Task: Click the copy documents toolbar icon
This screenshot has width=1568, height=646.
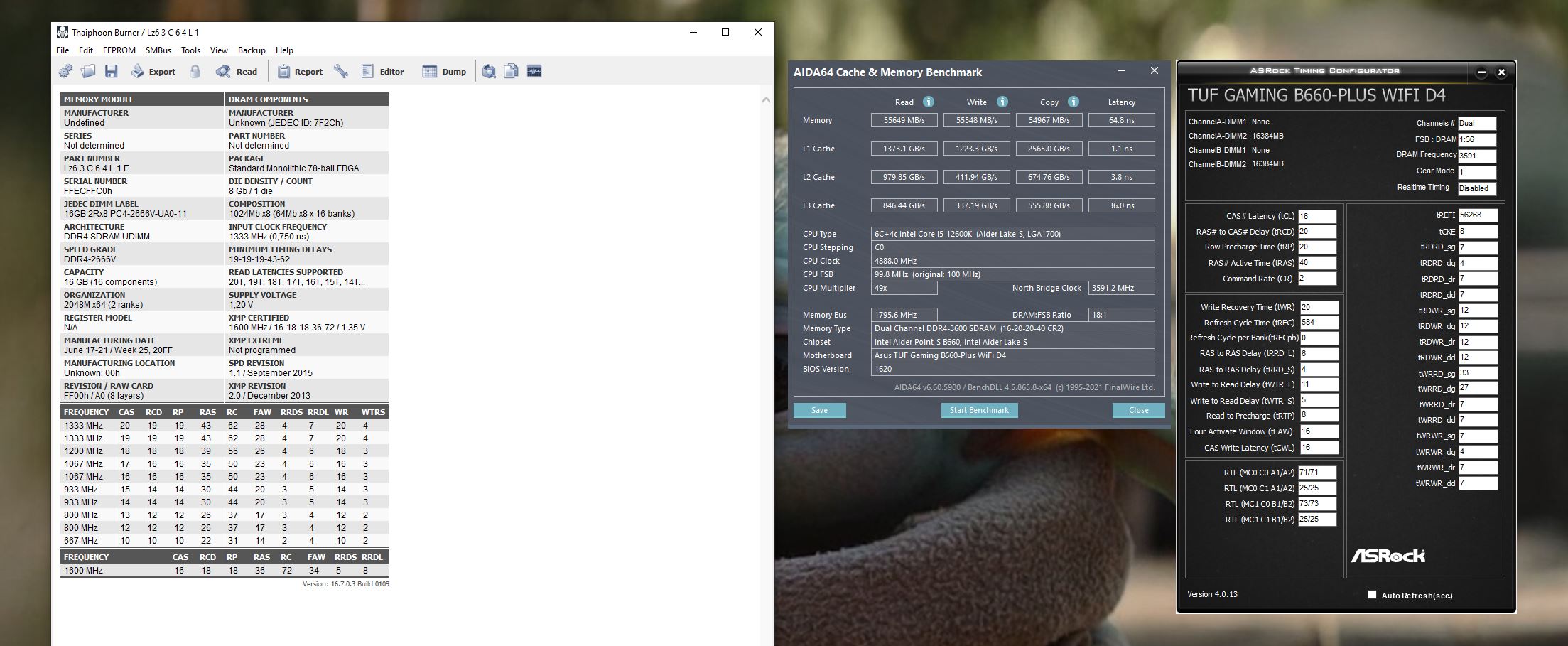Action: [x=511, y=71]
